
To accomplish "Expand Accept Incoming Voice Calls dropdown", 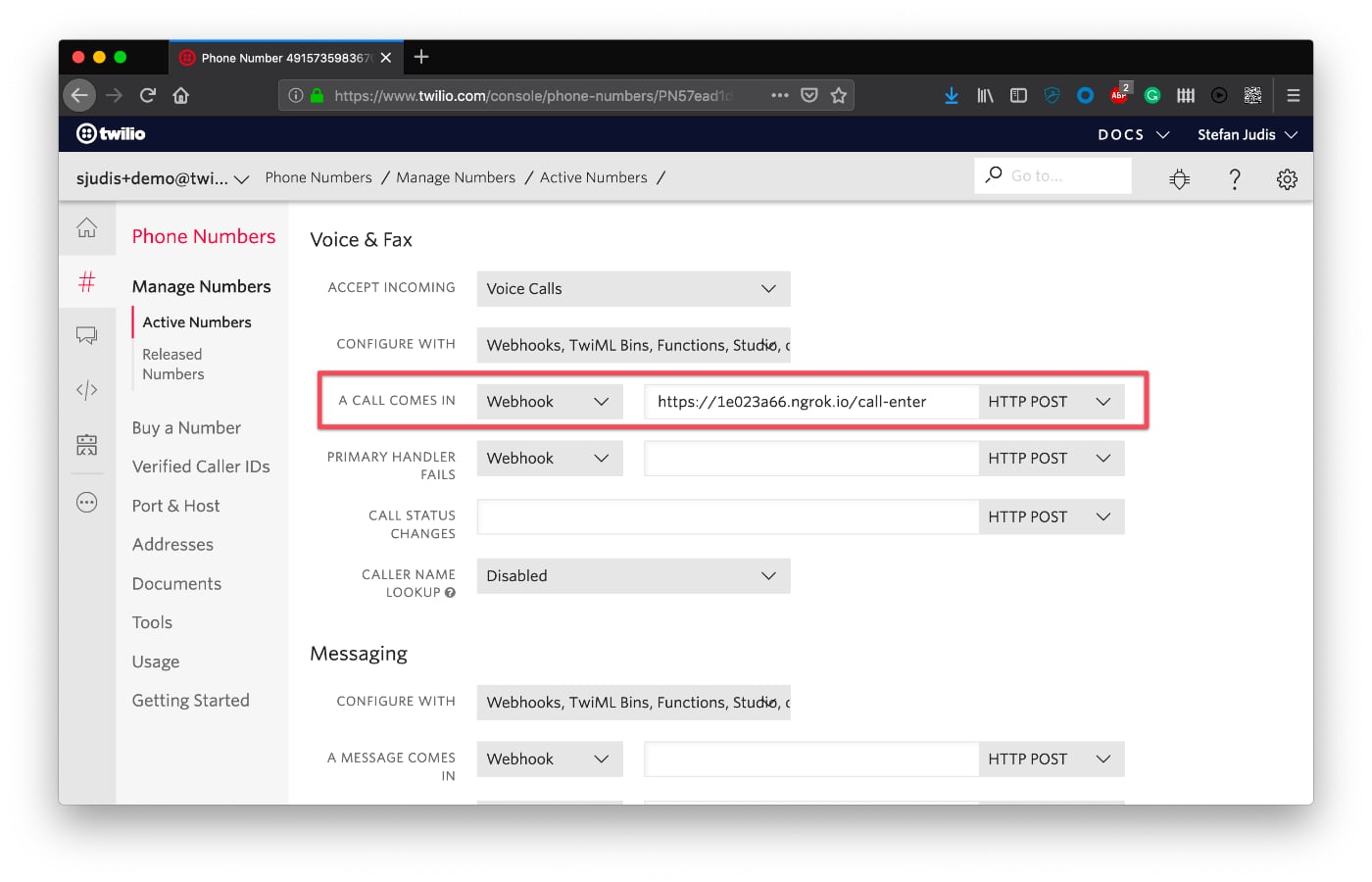I will [633, 288].
